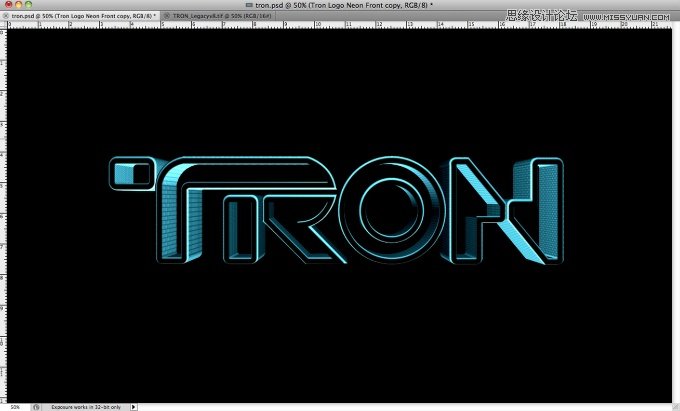Click the green zoom window button
The width and height of the screenshot is (680, 411).
29,4
